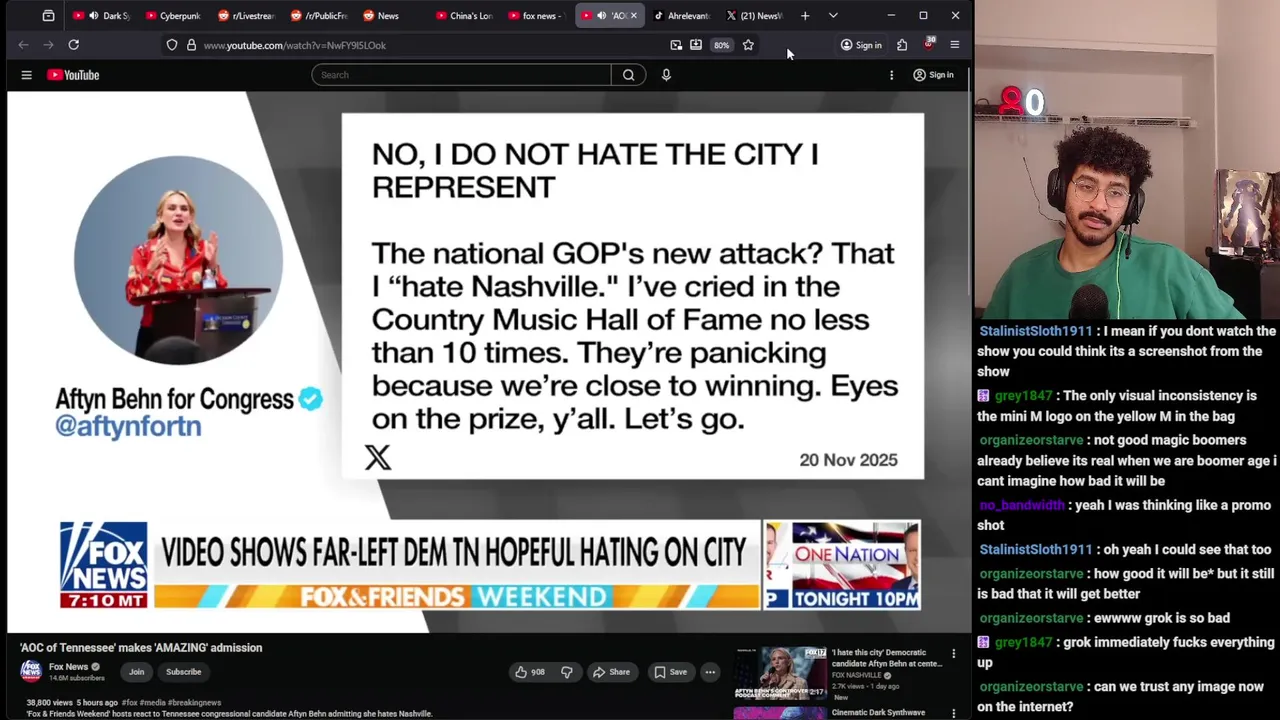
Task: Open 'I hate this city' Democratic candidate title
Action: 887,658
